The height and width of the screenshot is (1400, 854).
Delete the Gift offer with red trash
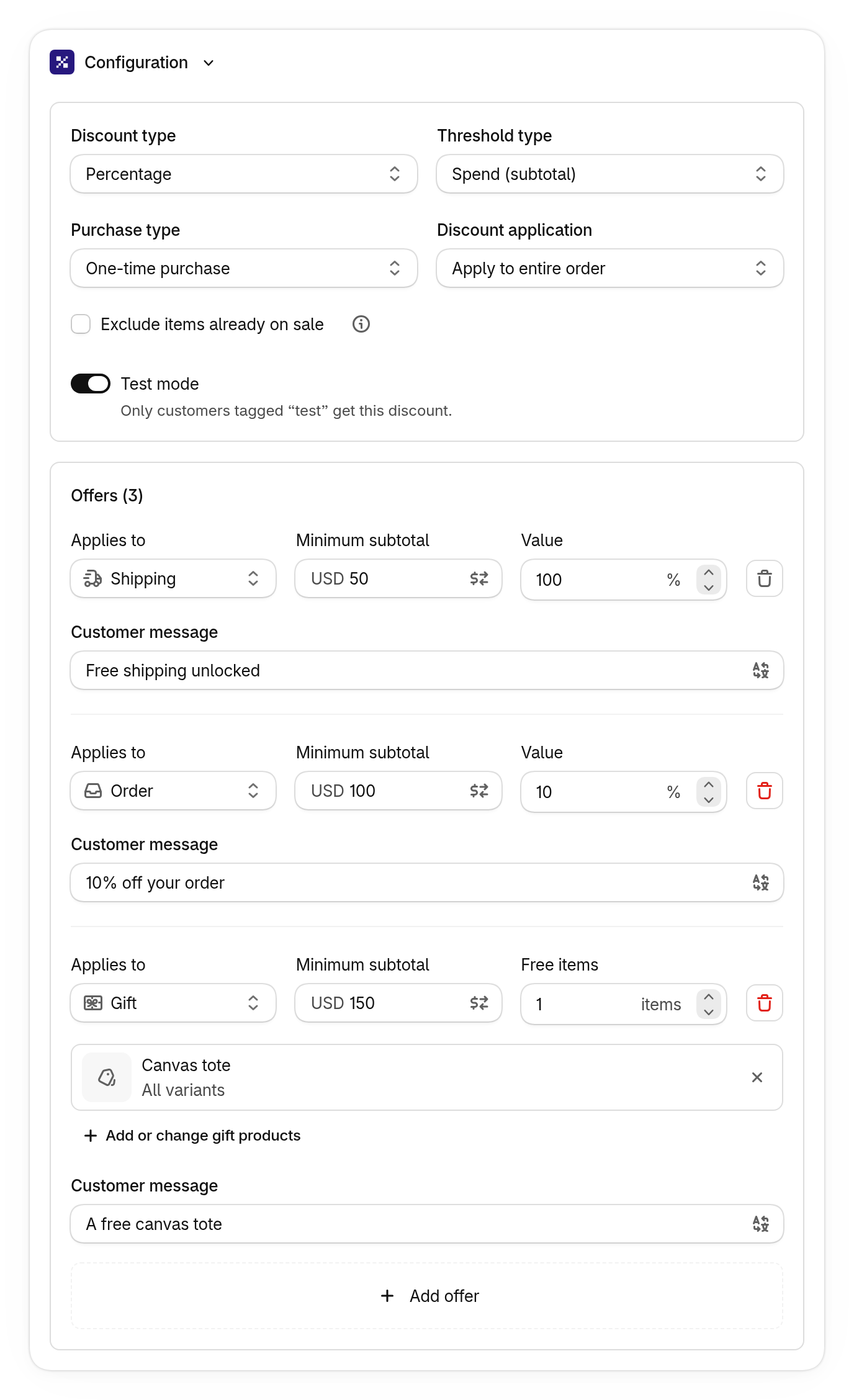click(765, 1003)
